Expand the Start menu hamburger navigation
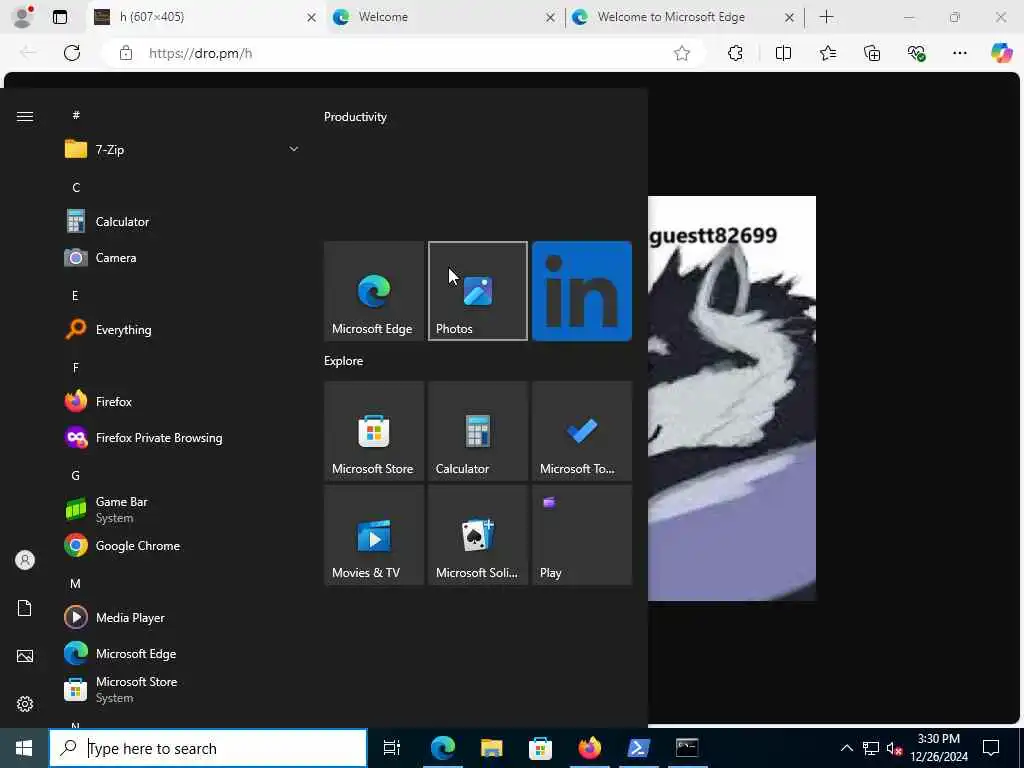1024x768 pixels. tap(25, 117)
